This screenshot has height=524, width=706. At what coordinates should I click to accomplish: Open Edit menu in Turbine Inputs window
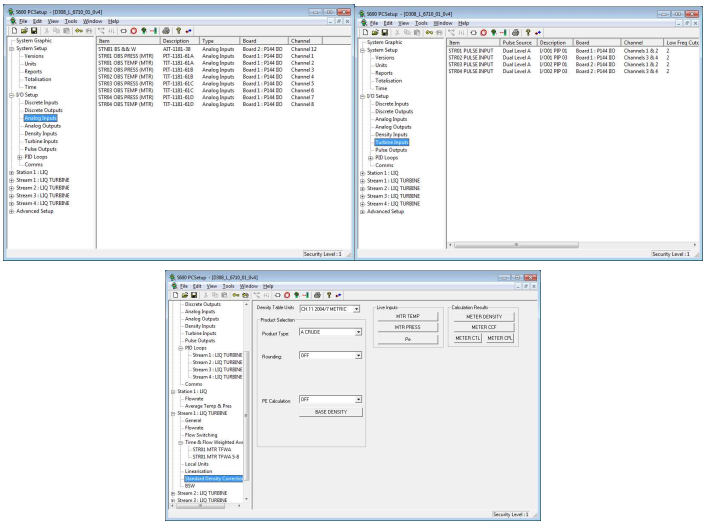coord(388,23)
